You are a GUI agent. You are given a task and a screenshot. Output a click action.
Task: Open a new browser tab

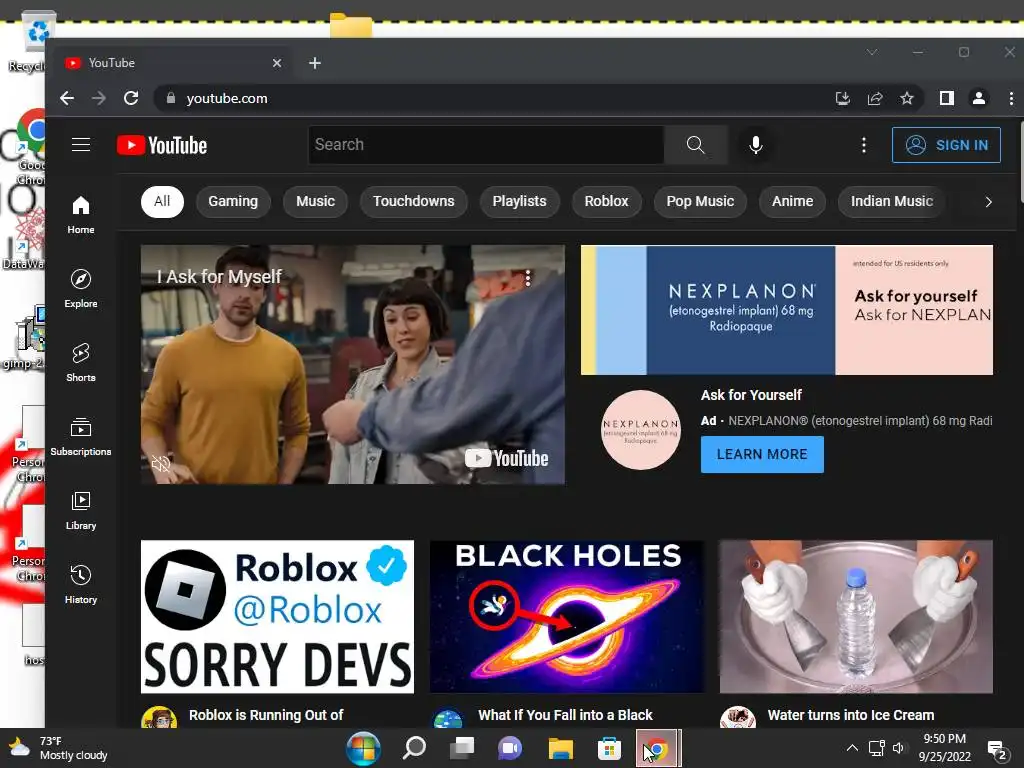pos(315,63)
